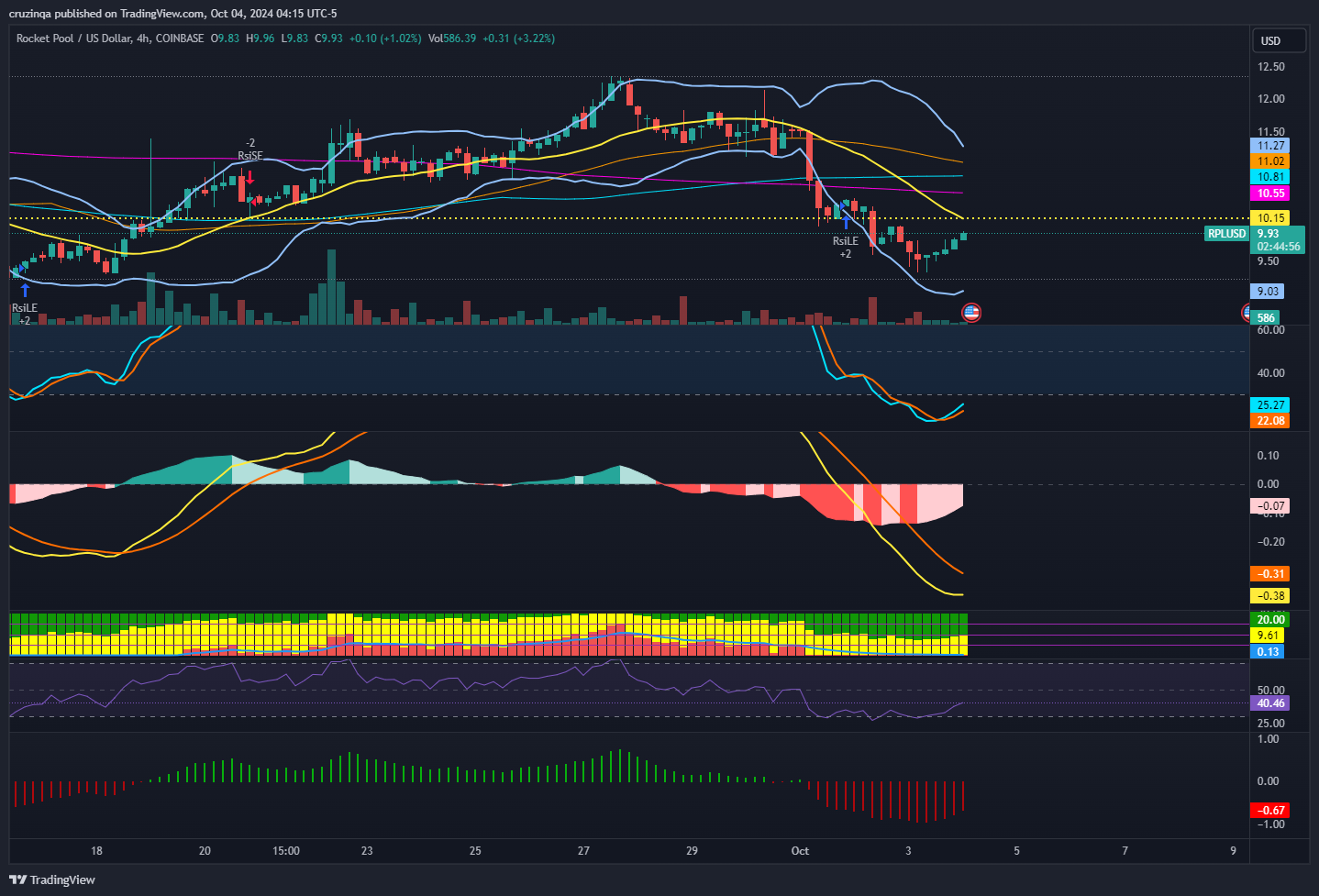
Task: Click the +0.31 (+3.22%) volume change value
Action: (518, 39)
